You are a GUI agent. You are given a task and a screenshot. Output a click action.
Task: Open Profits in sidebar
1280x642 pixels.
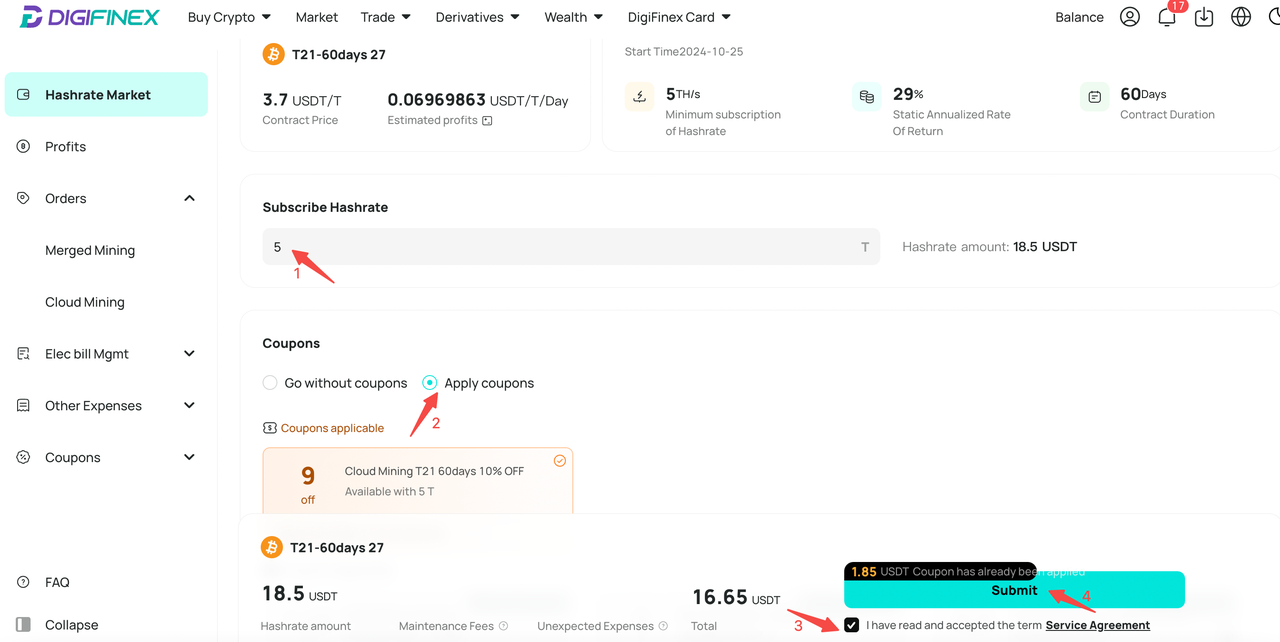coord(65,146)
